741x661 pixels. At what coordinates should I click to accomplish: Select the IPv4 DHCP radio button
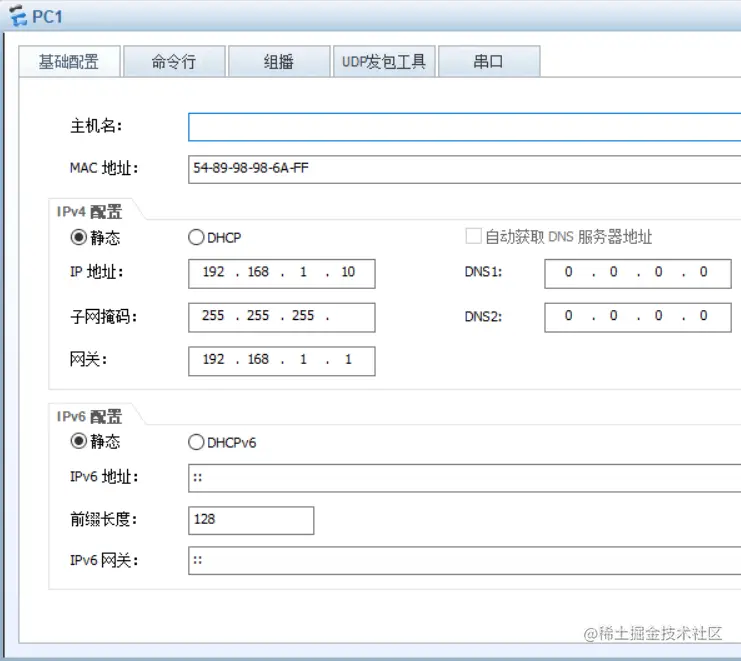pos(196,237)
